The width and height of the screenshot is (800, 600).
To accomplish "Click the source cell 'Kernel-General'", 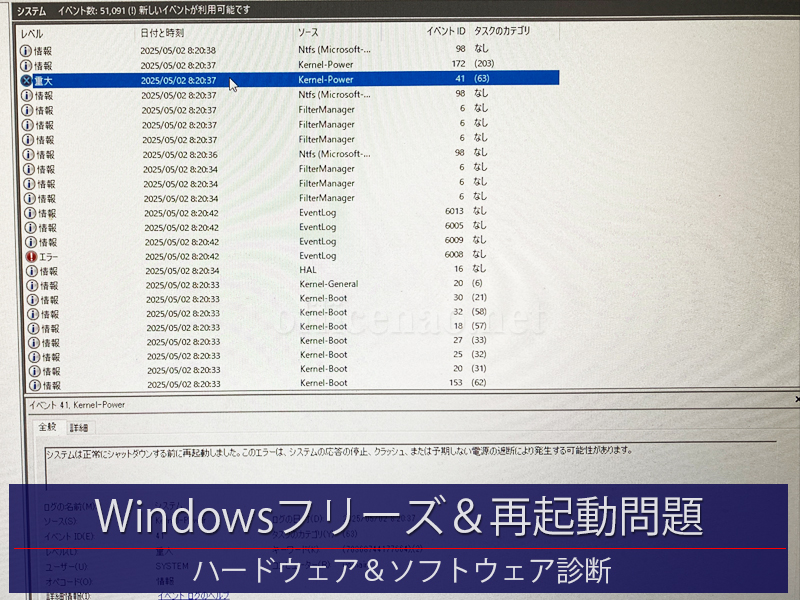I will point(329,284).
